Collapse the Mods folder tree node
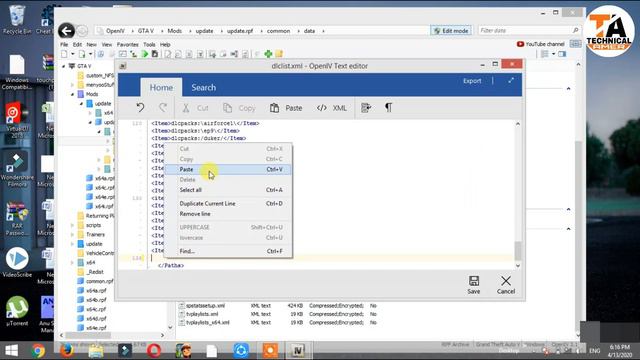The width and height of the screenshot is (640, 360). [73, 94]
